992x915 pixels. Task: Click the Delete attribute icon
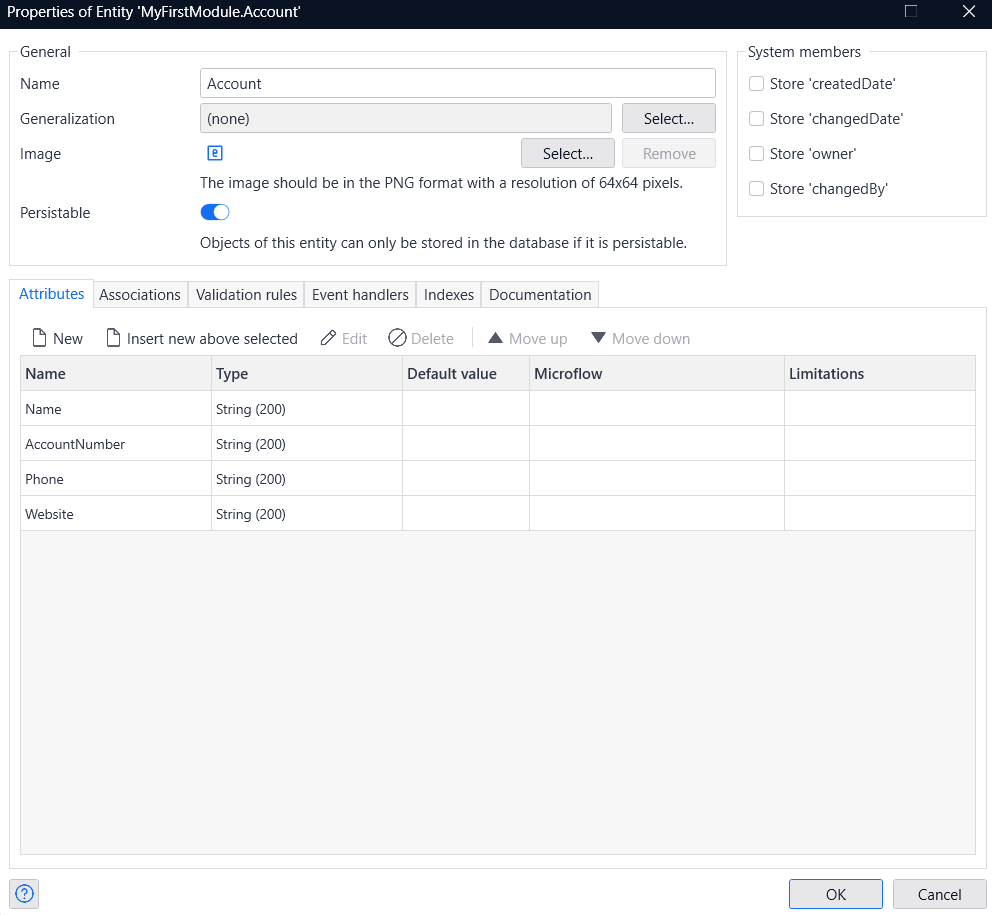[397, 338]
